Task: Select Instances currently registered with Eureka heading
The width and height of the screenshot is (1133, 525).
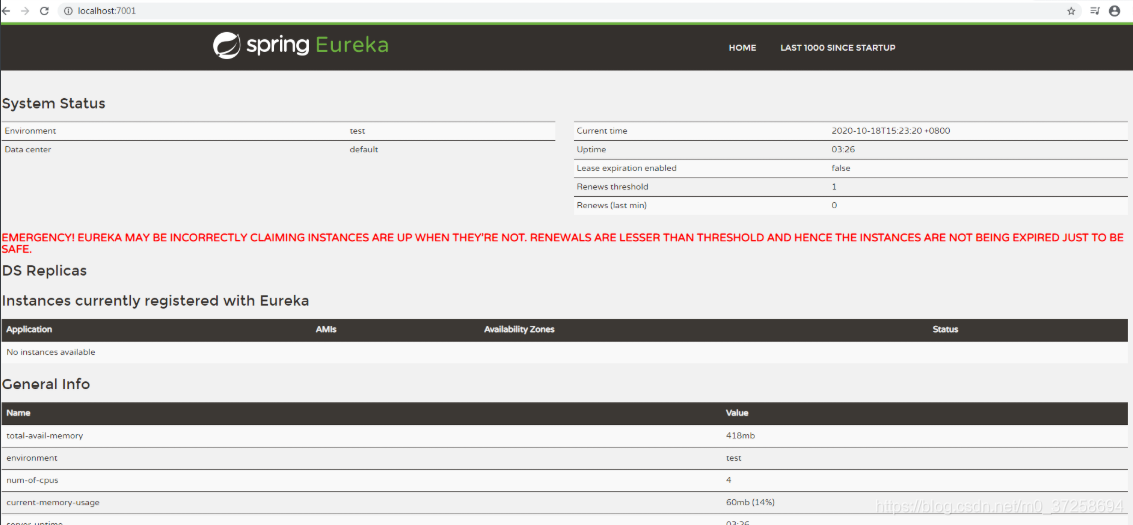Action: point(155,301)
